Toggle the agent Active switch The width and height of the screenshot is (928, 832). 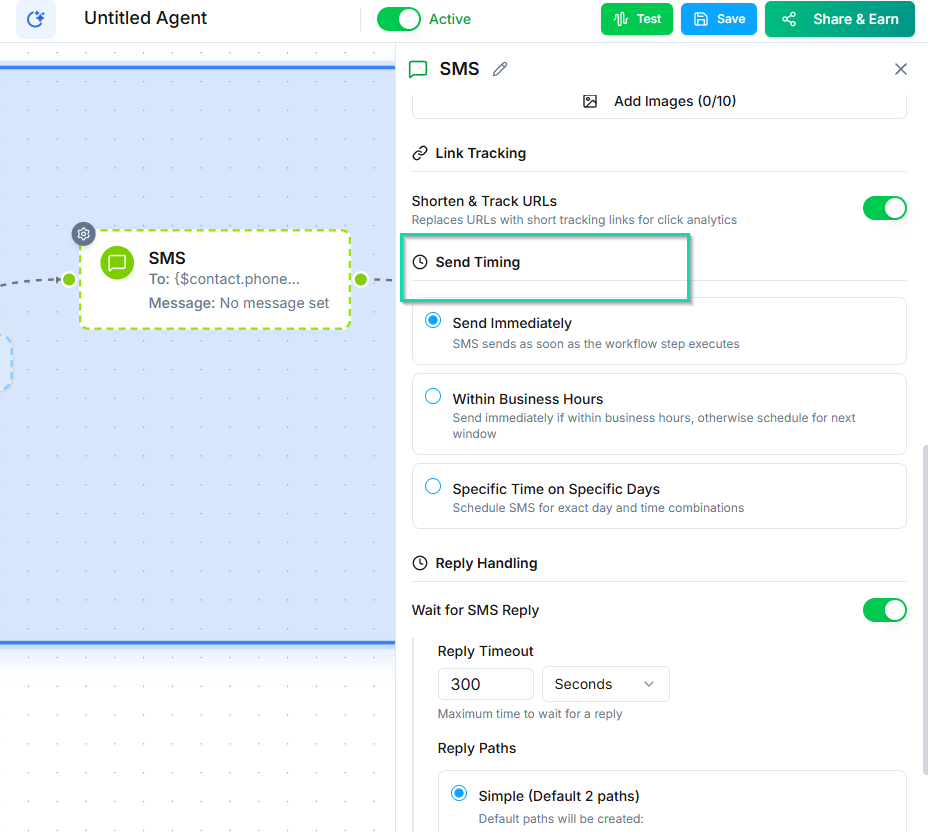click(x=399, y=19)
